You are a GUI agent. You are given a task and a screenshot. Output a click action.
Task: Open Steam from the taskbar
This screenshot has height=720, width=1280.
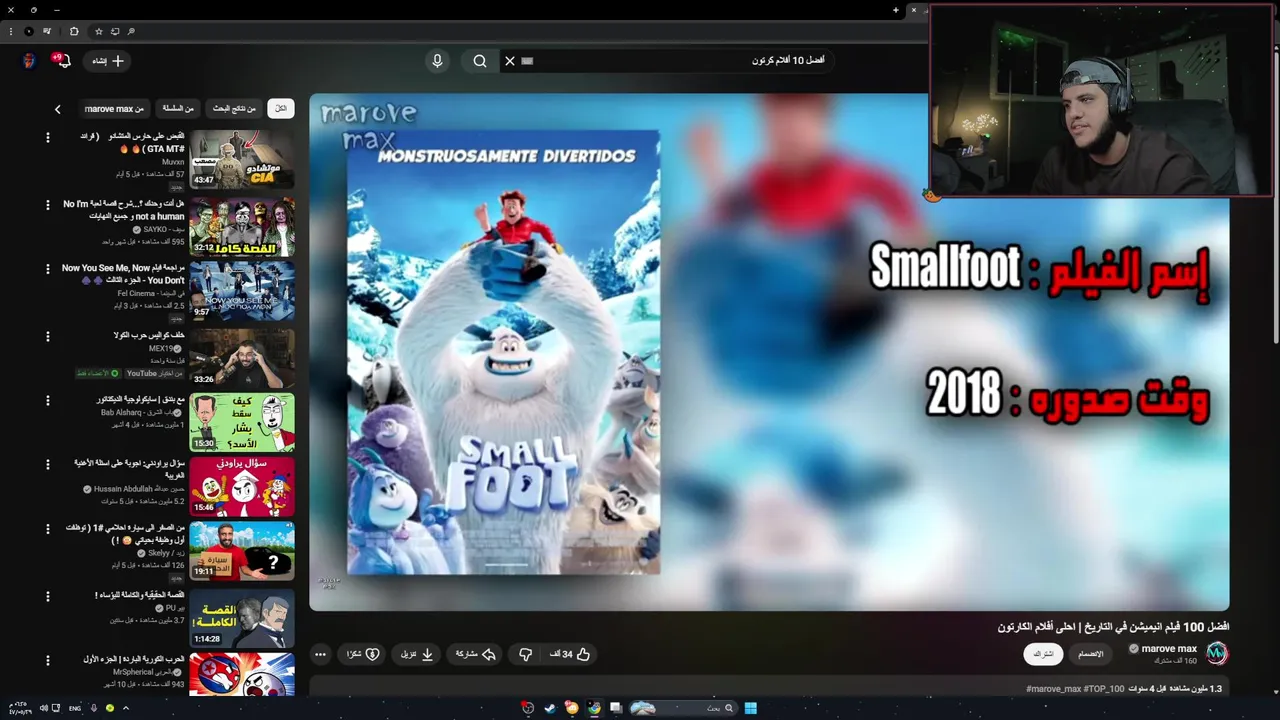coord(550,708)
